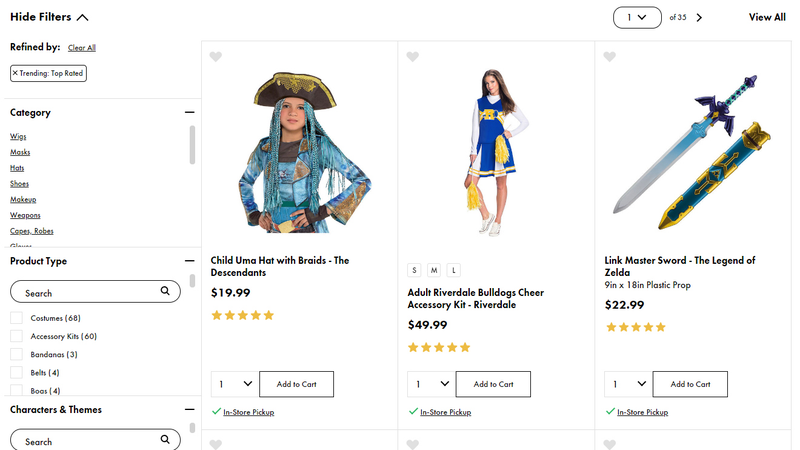Screen dimensions: 800x450
Task: Favorite the Link Master Sword heart icon
Action: [x=610, y=56]
